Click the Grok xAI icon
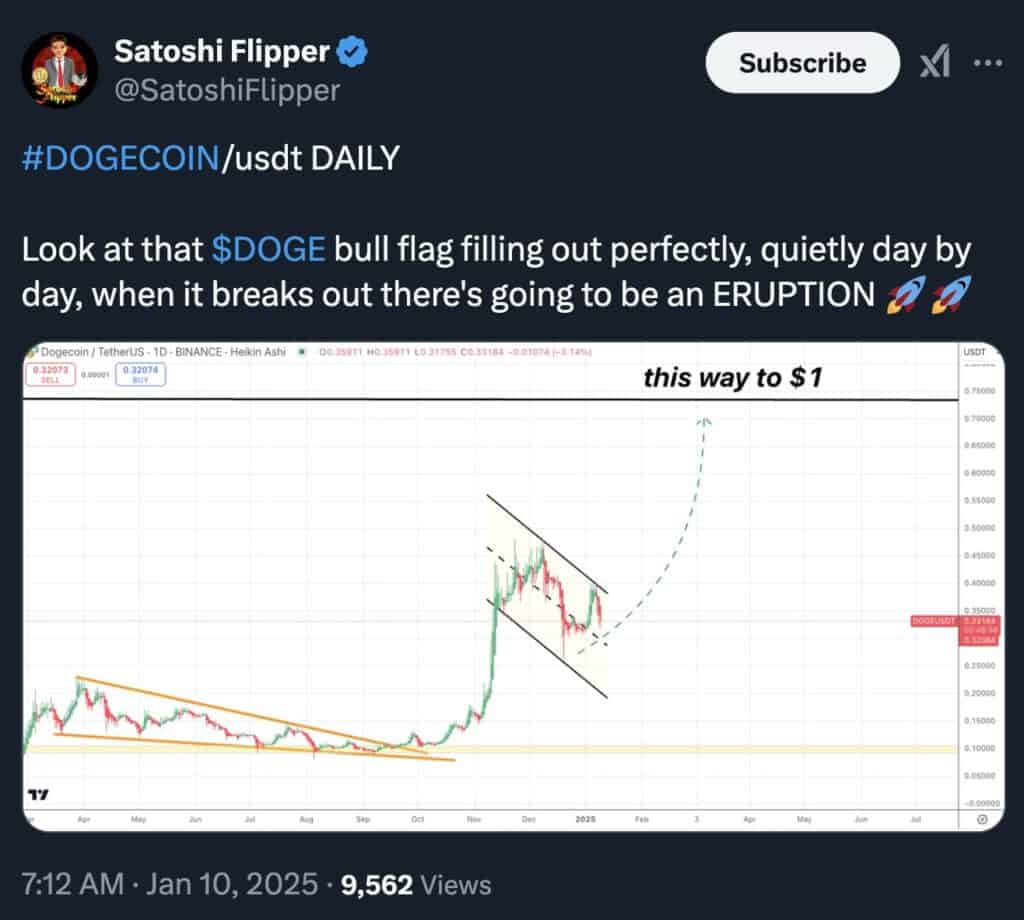The width and height of the screenshot is (1024, 920). click(935, 64)
